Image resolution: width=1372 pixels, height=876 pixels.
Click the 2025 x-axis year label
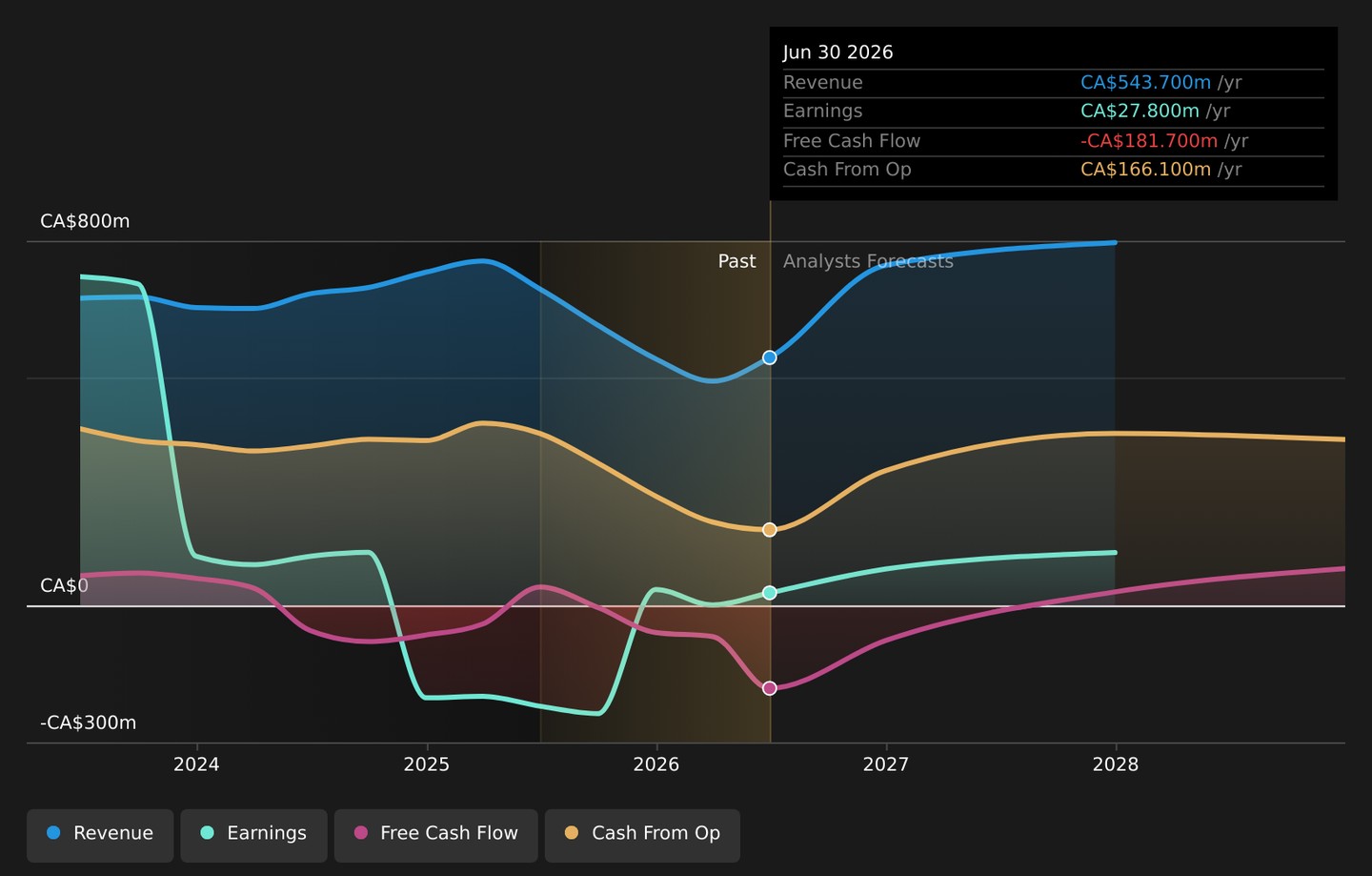(x=426, y=764)
